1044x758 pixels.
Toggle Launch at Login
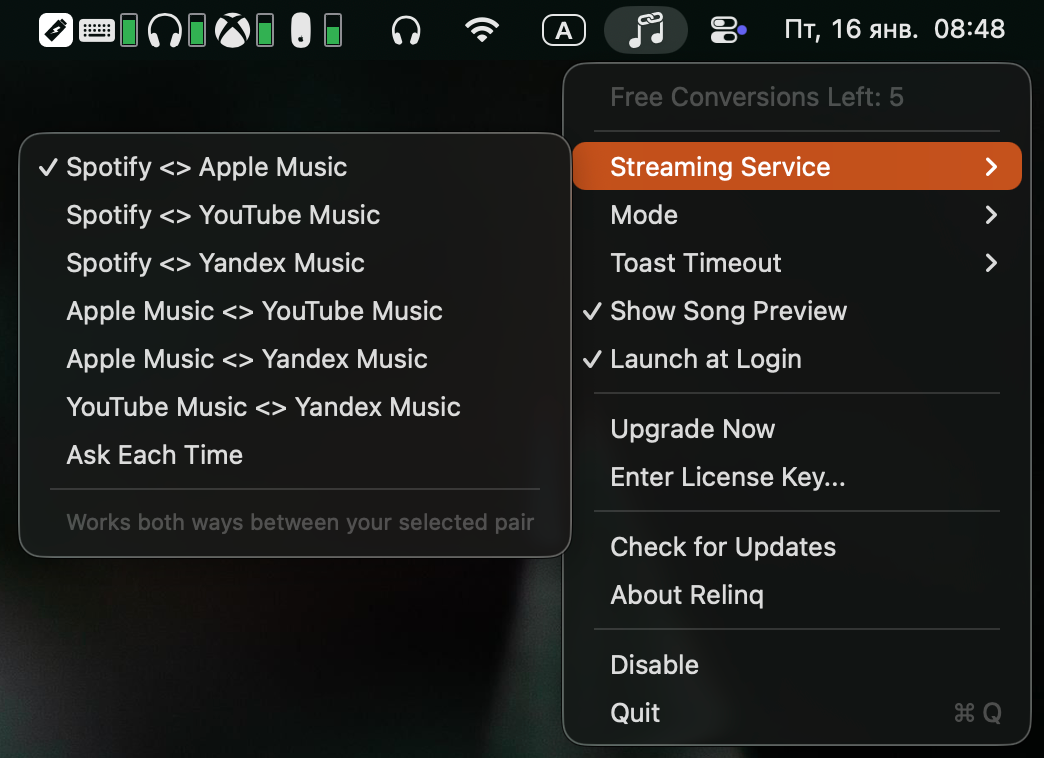(706, 359)
